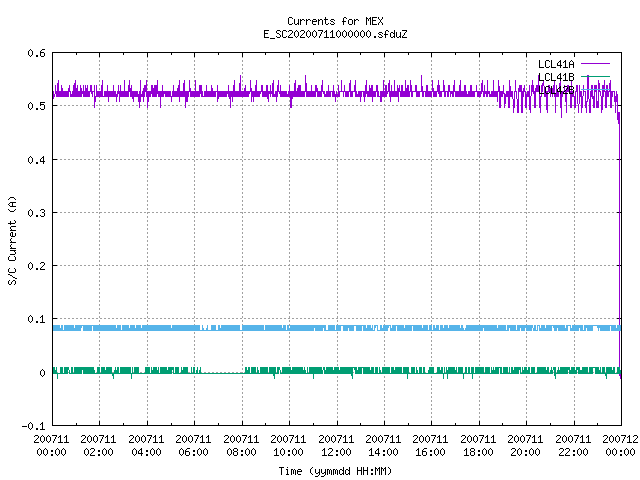
Task: Click the LCL41A legend label
Action: (x=556, y=64)
